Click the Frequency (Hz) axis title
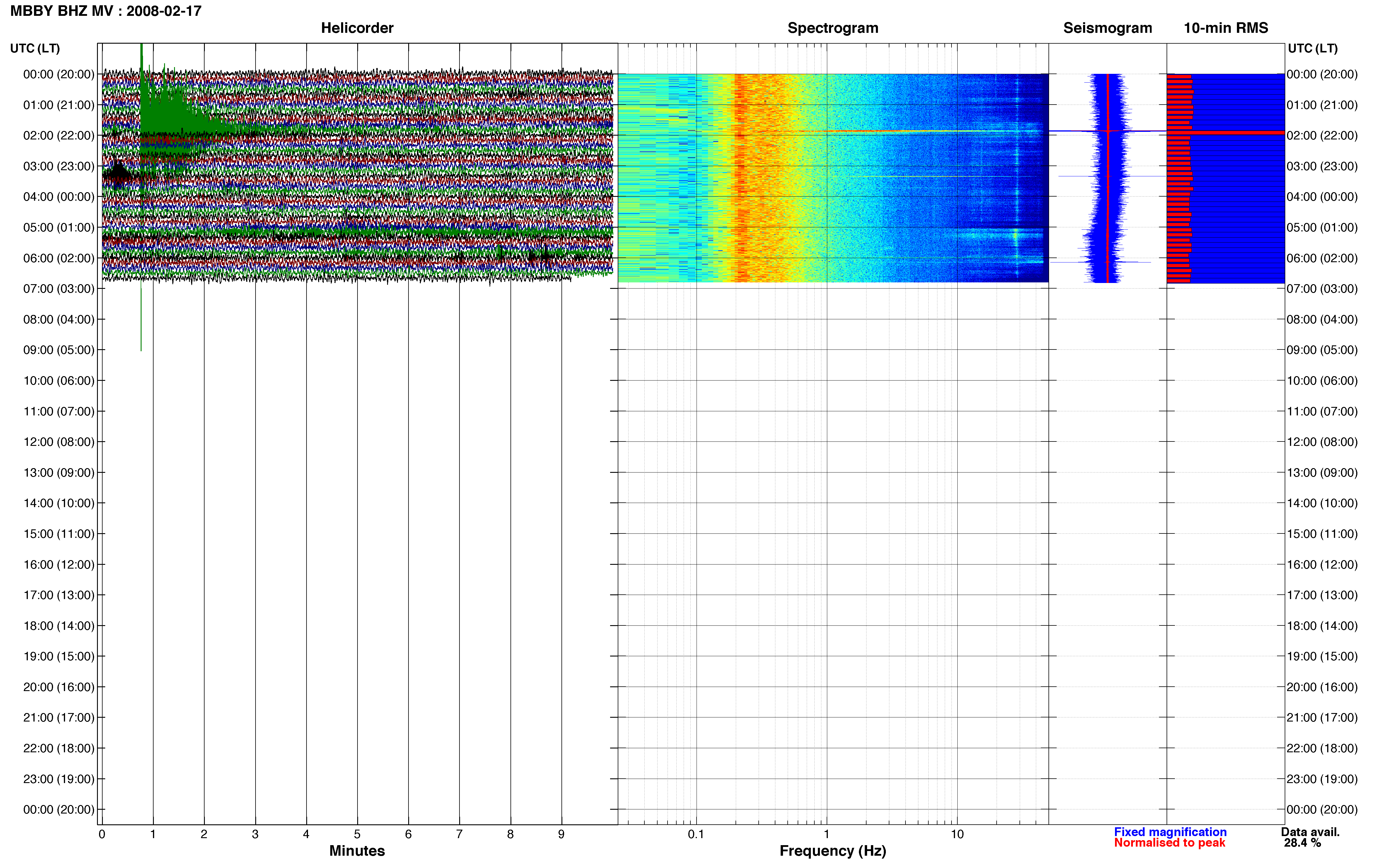1389x868 pixels. point(833,851)
